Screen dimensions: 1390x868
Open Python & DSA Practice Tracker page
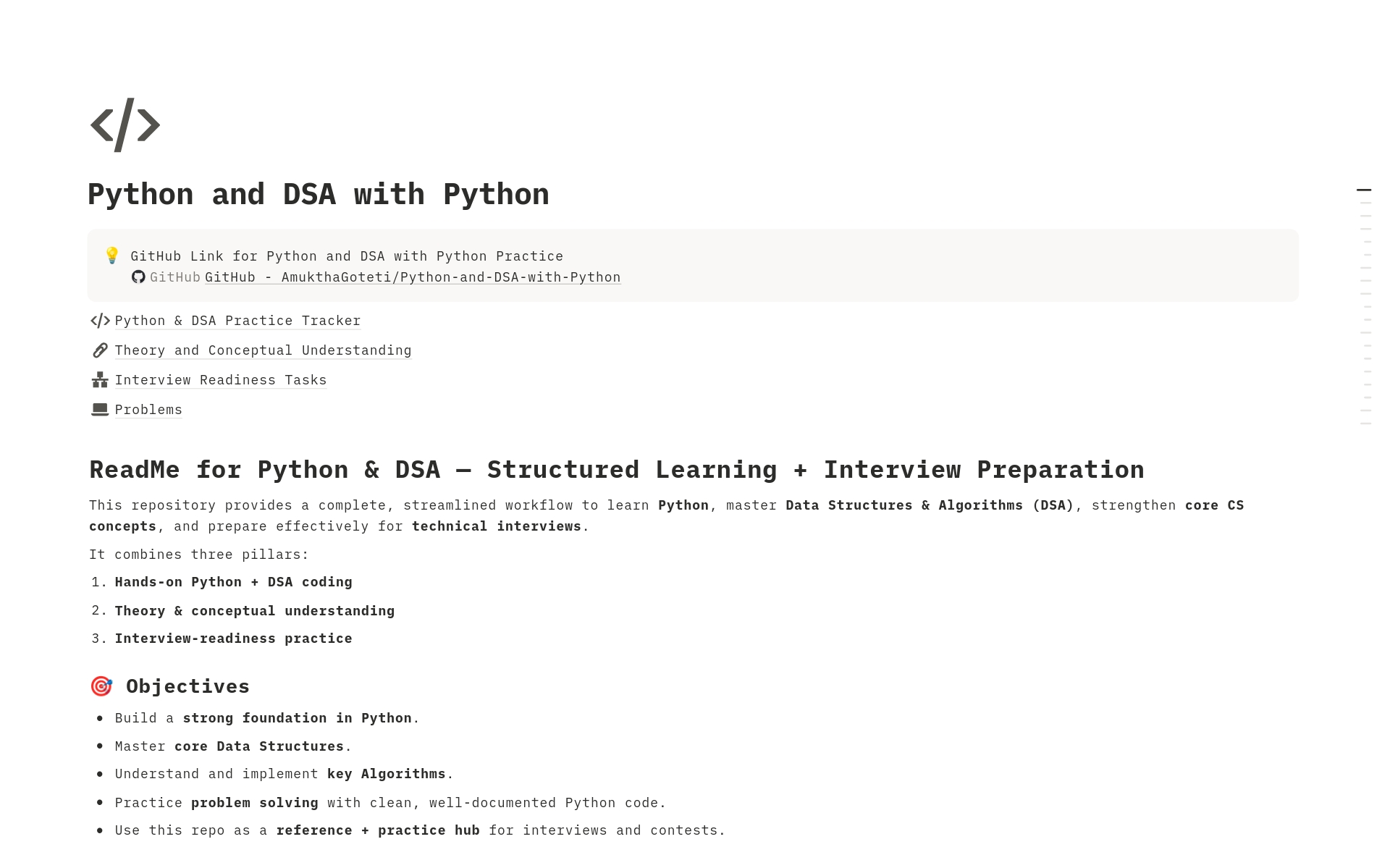tap(237, 321)
